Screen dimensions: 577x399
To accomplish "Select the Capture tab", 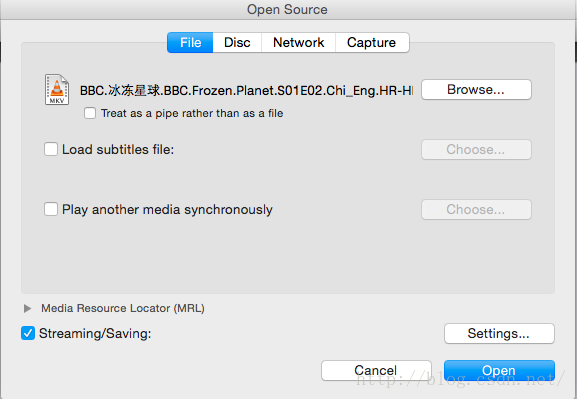I will pyautogui.click(x=372, y=42).
